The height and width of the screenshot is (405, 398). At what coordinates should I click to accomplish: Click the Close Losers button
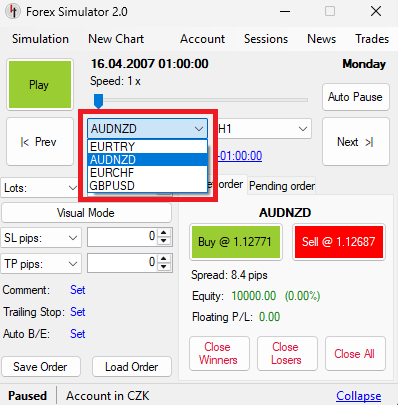pyautogui.click(x=287, y=353)
